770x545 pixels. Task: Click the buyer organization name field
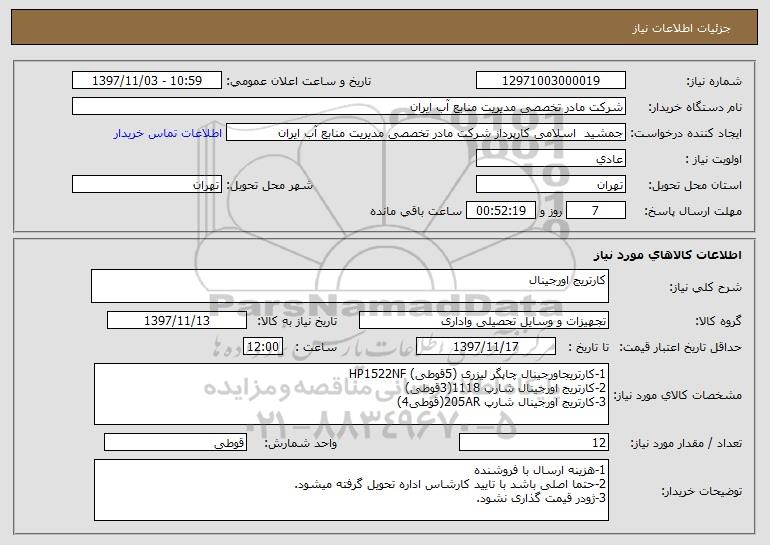pos(349,107)
